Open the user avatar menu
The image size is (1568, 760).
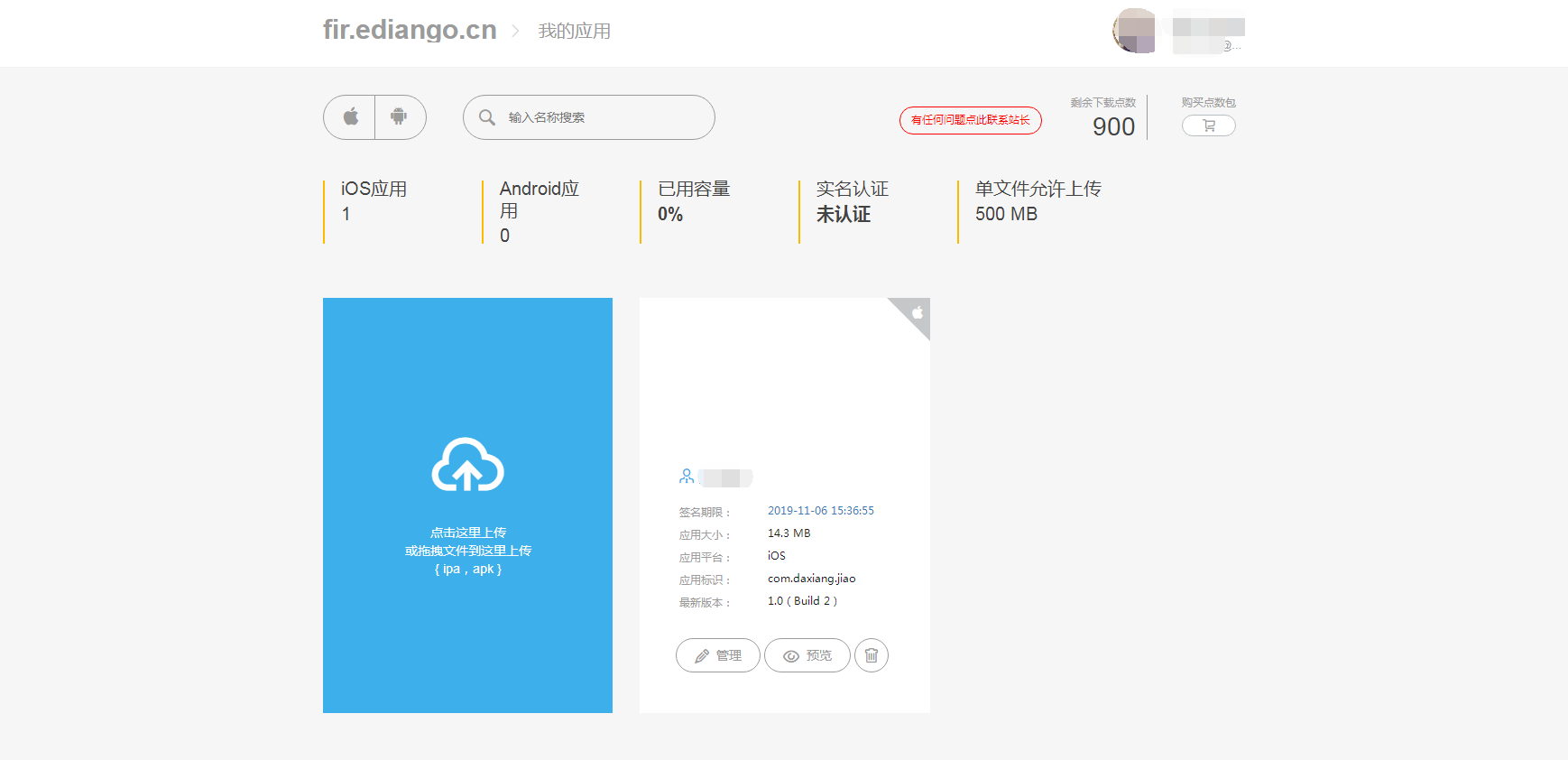pyautogui.click(x=1135, y=31)
